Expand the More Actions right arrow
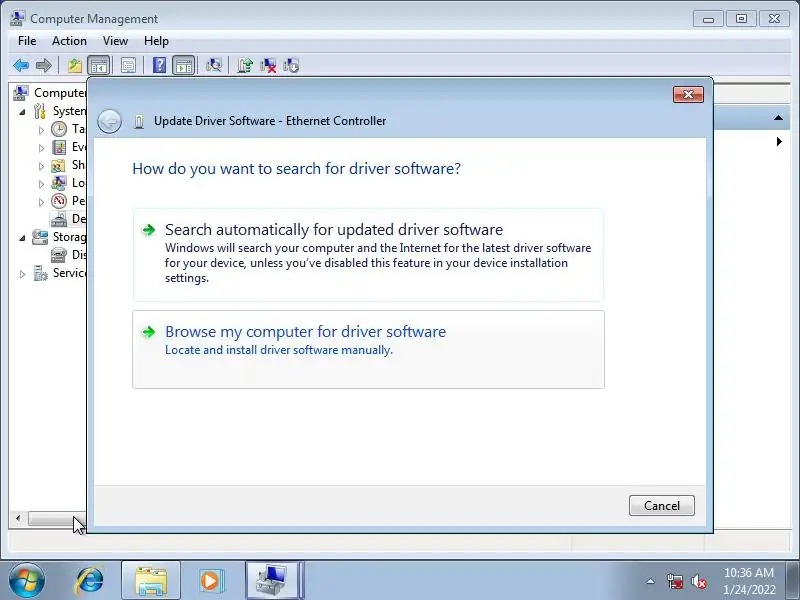The image size is (800, 600). click(779, 141)
